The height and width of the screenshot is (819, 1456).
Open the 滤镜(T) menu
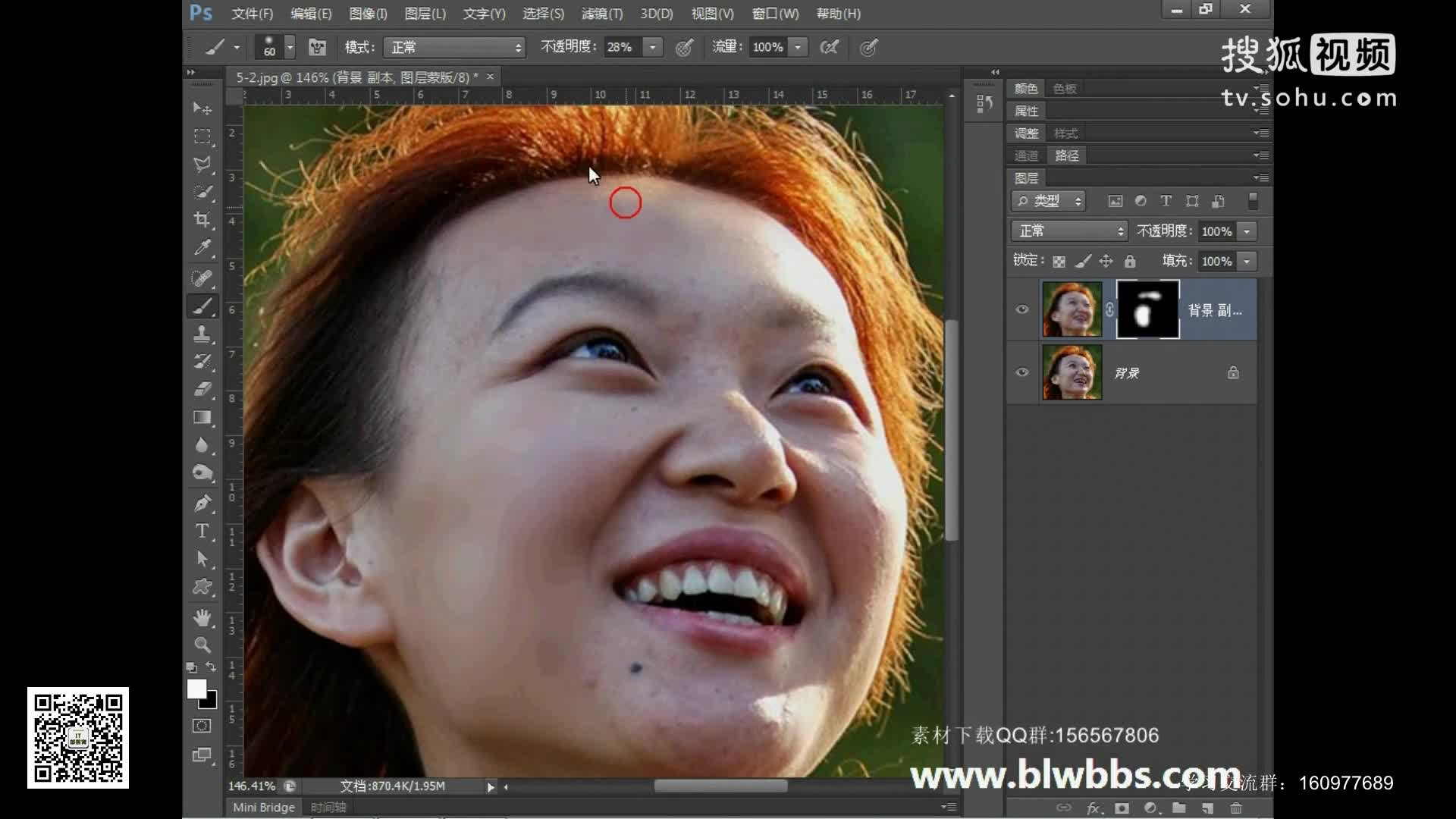[601, 14]
